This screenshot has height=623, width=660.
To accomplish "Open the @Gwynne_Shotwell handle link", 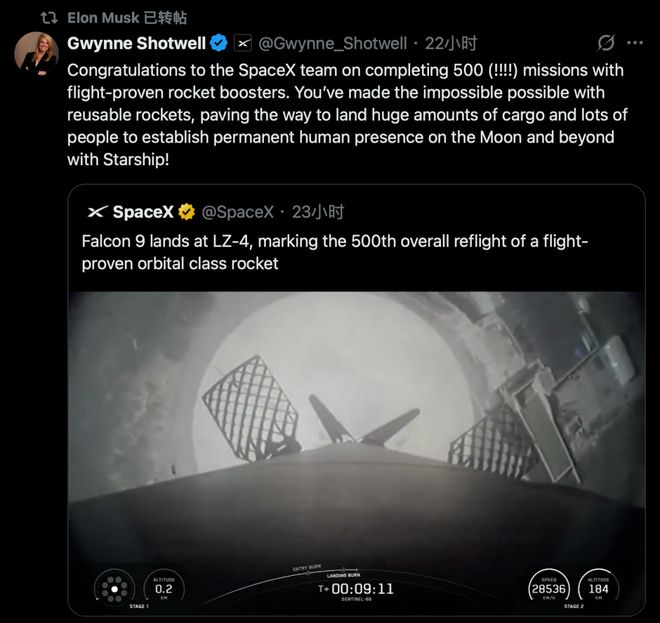I will [x=334, y=43].
